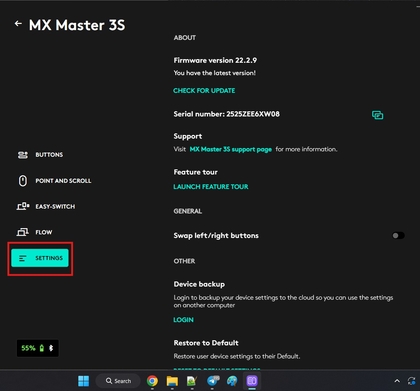Open the green notepad taskbar app

tap(192, 381)
